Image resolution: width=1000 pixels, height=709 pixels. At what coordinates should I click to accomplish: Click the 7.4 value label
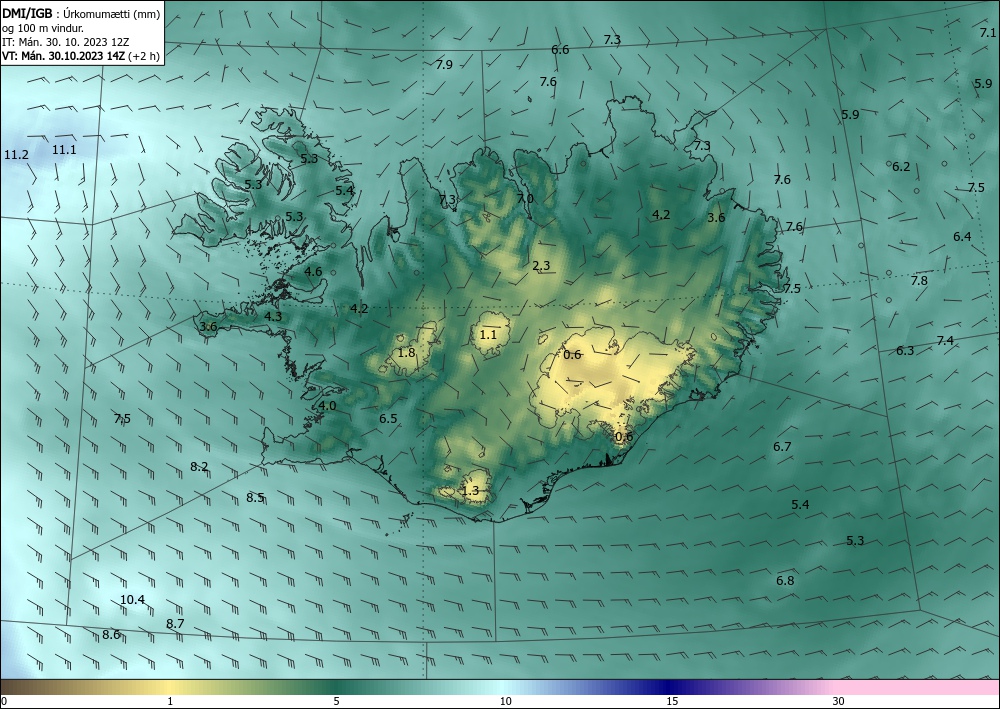pos(945,341)
